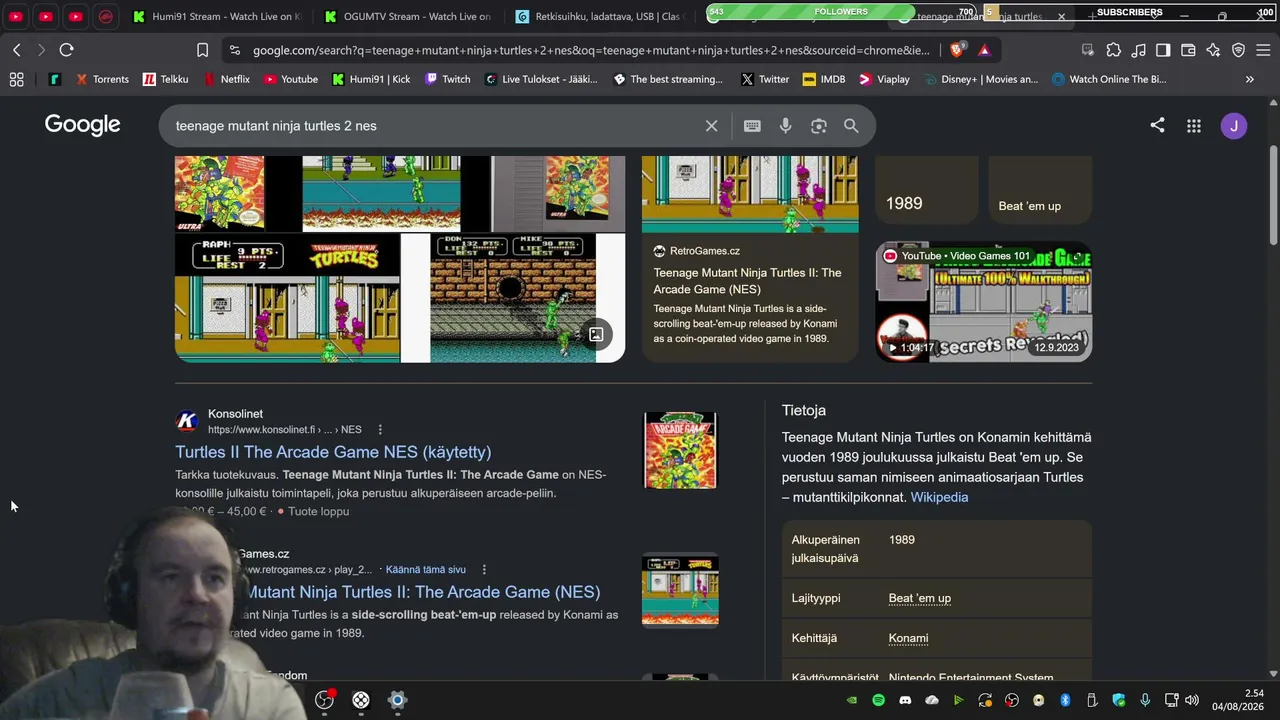Reload the current page

[x=66, y=50]
